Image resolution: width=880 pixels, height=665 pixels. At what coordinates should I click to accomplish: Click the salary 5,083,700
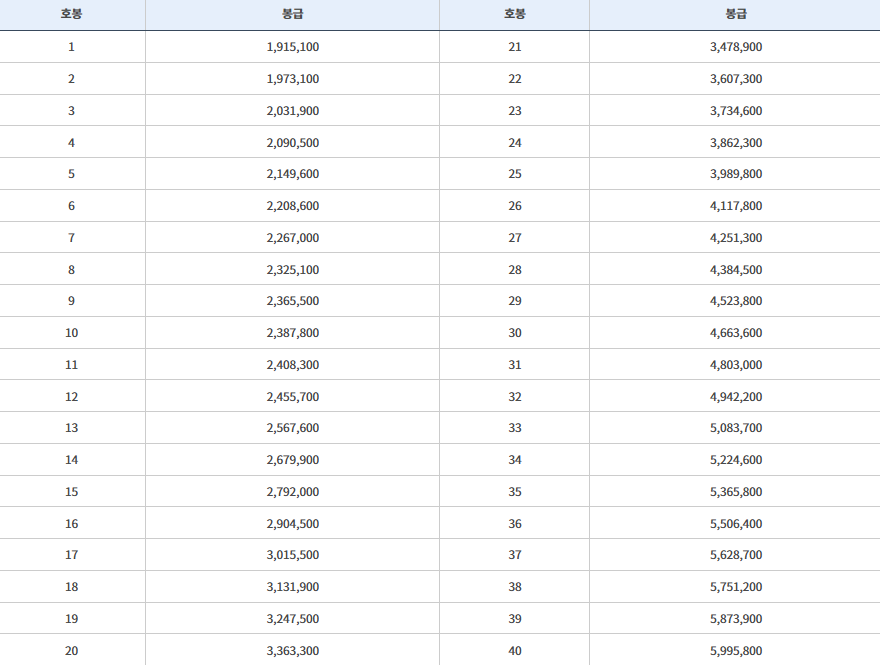[736, 428]
